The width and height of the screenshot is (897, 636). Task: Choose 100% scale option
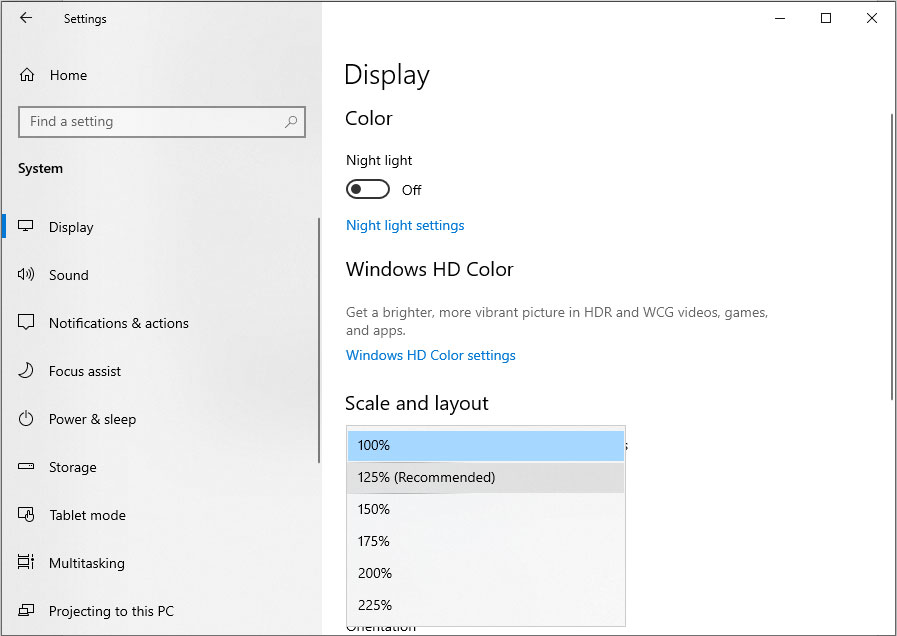click(x=485, y=445)
